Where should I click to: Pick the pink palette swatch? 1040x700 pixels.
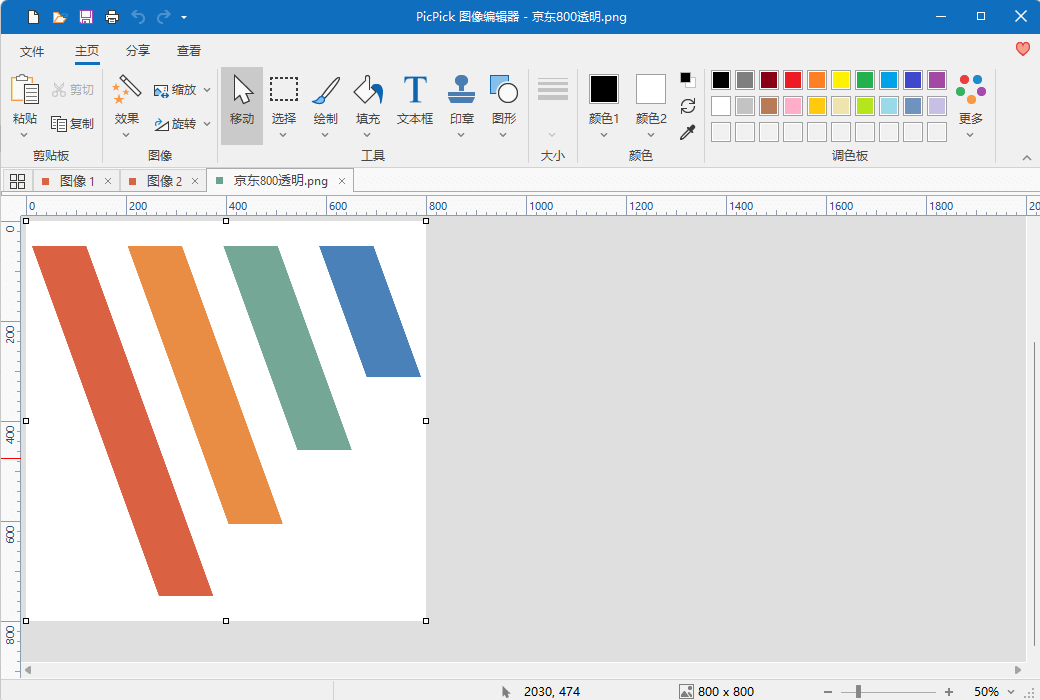[793, 105]
